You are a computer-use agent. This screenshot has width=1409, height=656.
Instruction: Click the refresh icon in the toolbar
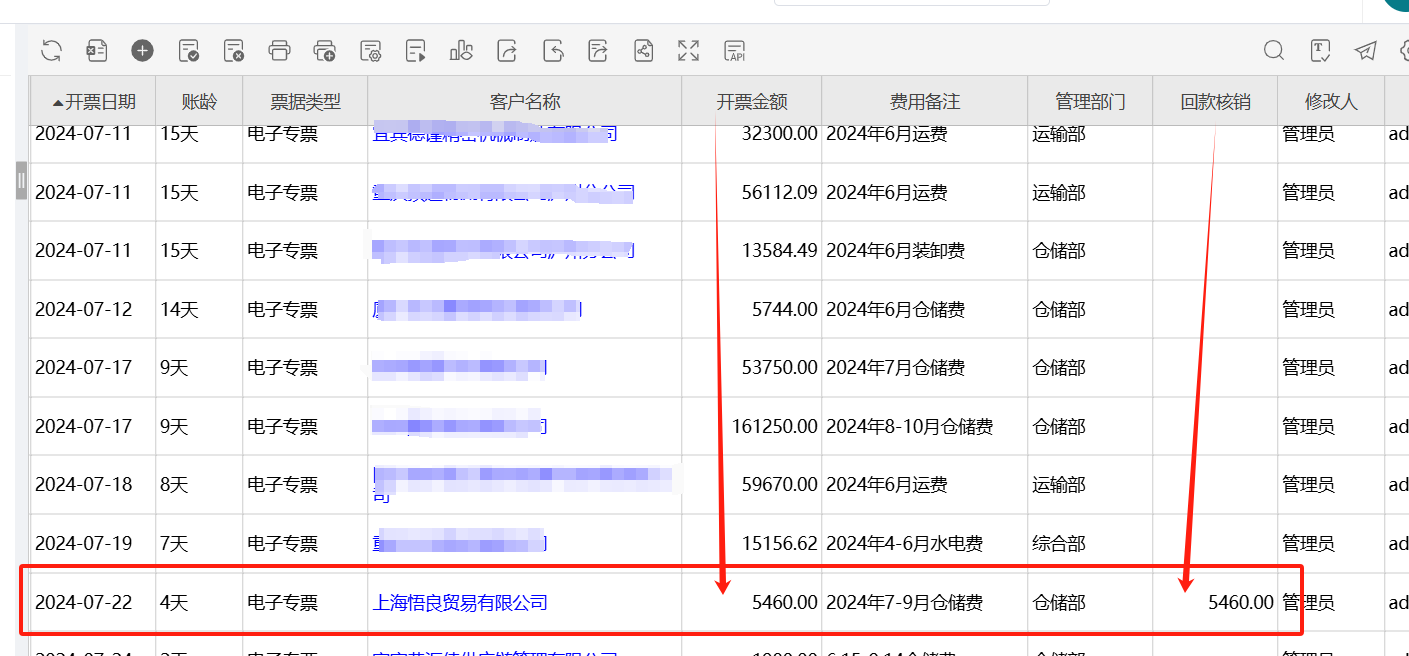(x=51, y=50)
